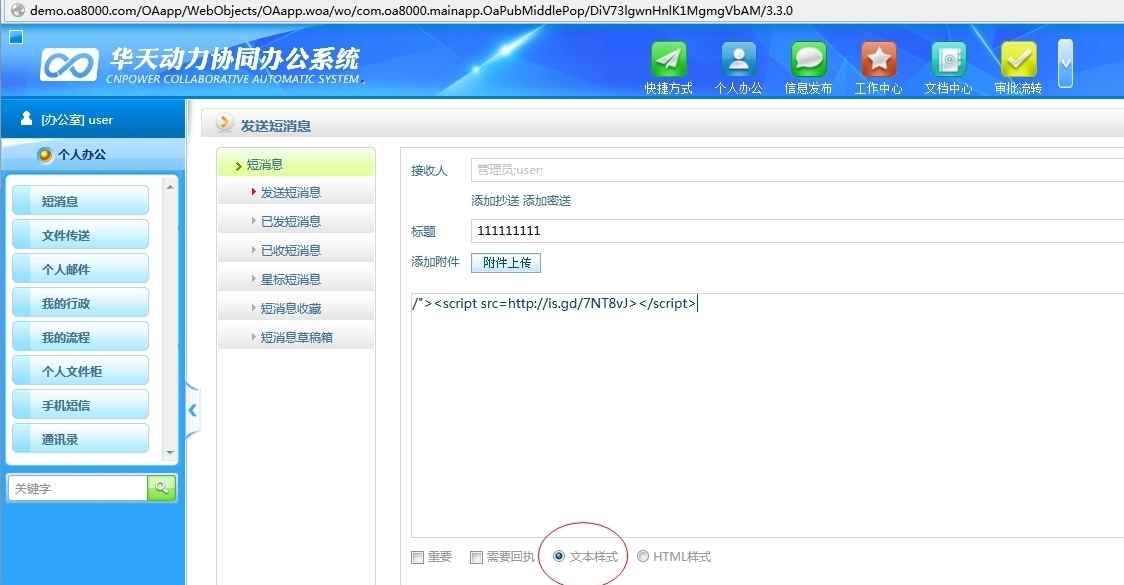Screen dimensions: 1124x585
Task: Collapse the left sidebar with arrow handle
Action: pos(192,410)
